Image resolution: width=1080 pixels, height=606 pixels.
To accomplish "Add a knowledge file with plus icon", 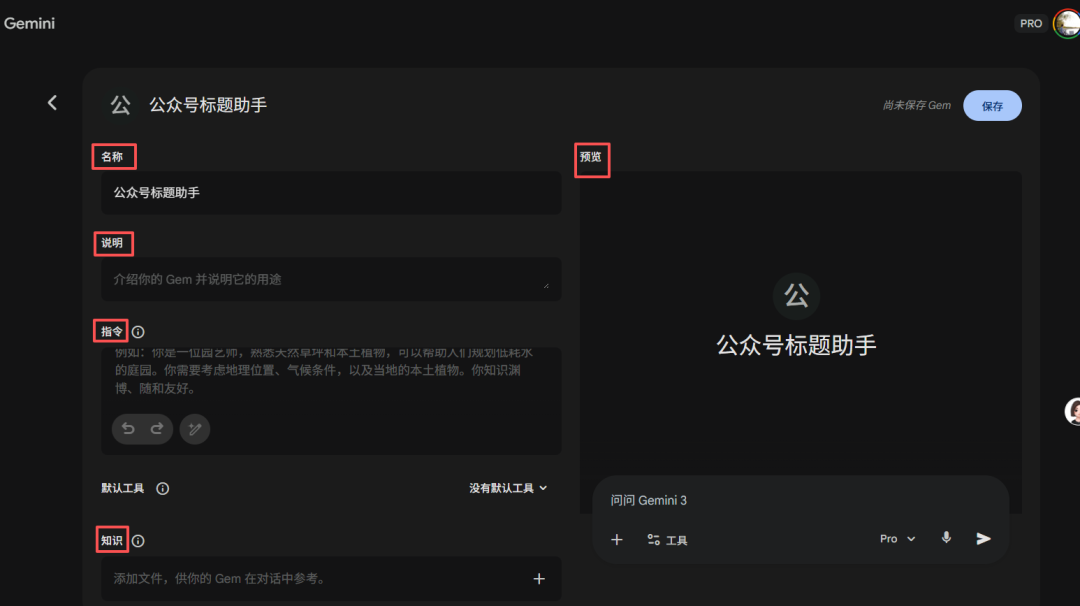I will click(x=539, y=578).
